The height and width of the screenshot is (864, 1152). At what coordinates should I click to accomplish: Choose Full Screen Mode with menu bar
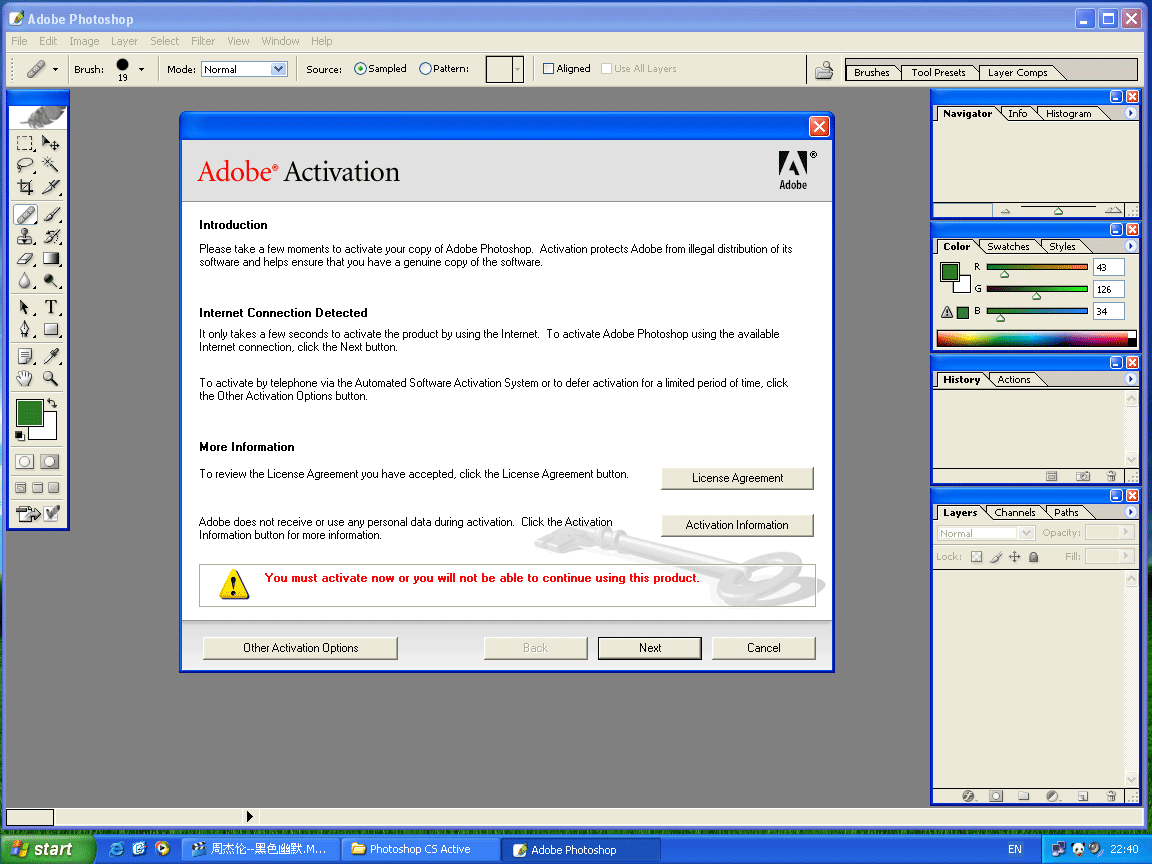tap(37, 488)
